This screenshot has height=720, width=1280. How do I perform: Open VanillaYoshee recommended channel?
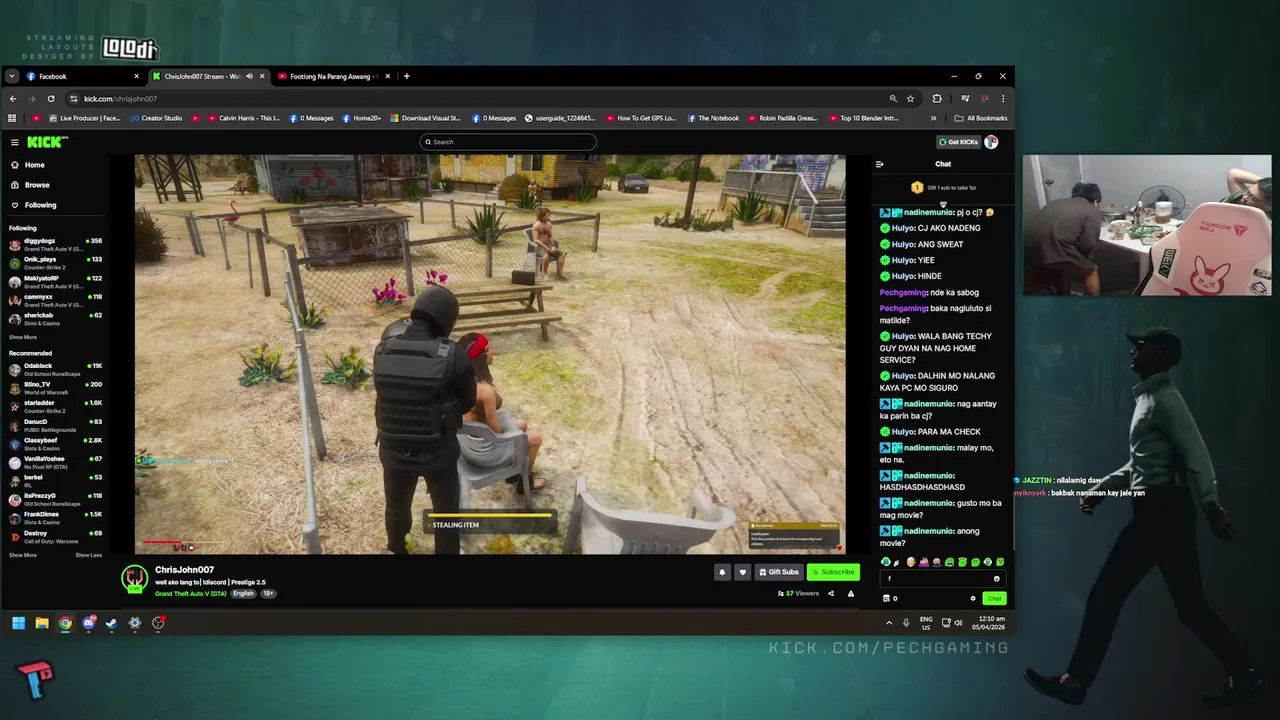click(55, 462)
